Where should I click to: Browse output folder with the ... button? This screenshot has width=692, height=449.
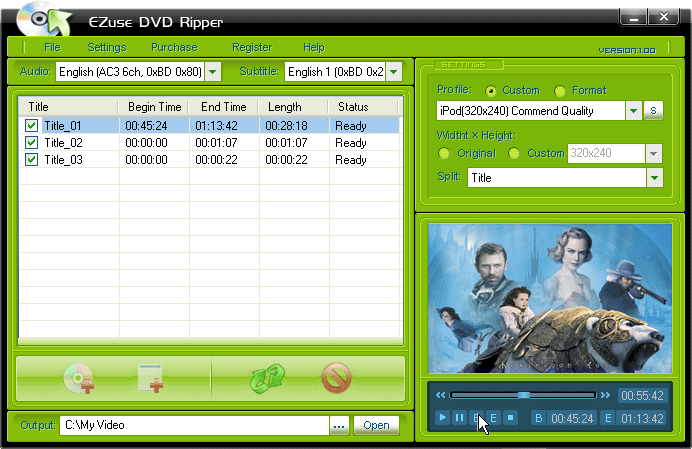click(339, 425)
